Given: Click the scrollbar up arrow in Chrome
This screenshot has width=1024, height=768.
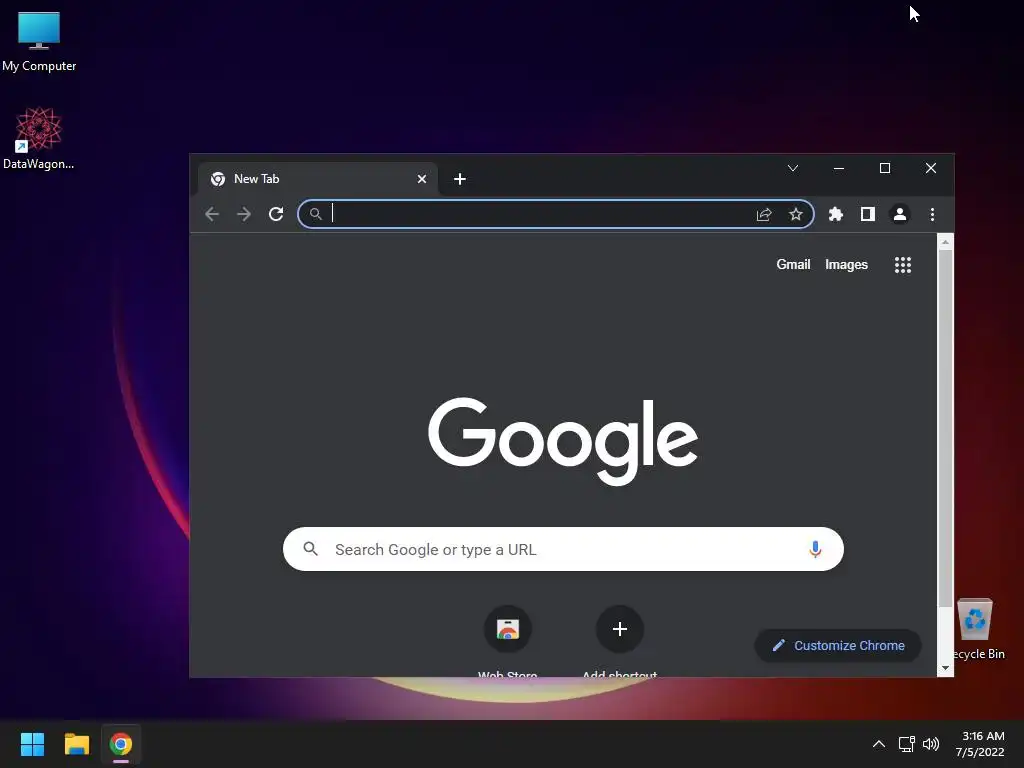Looking at the screenshot, I should point(945,242).
